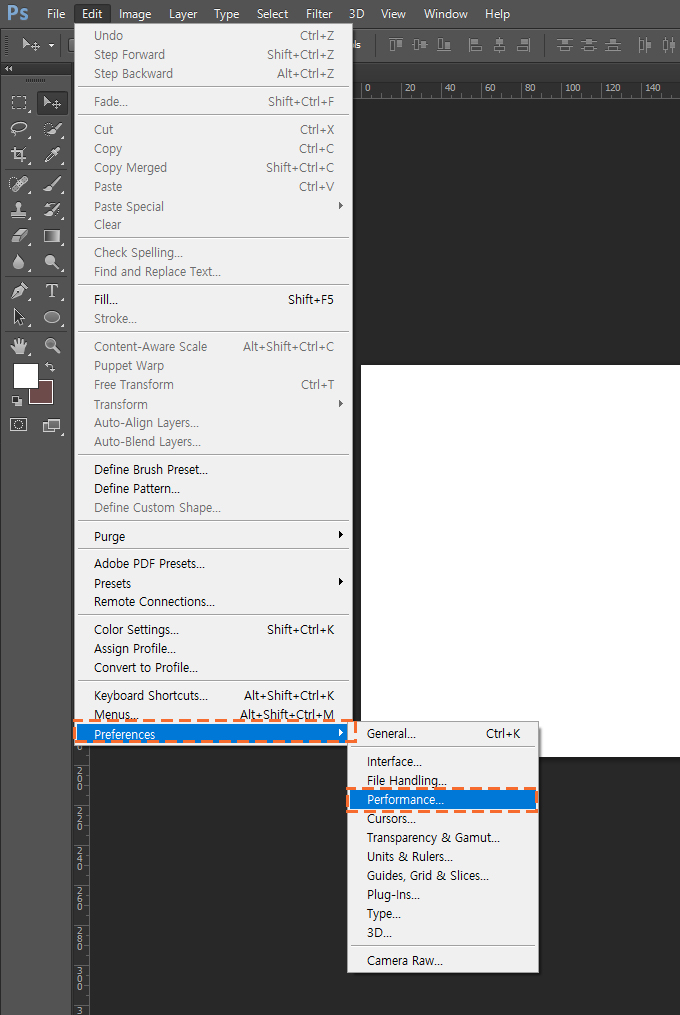The height and width of the screenshot is (1015, 680).
Task: Choose Keyboard Shortcuts... entry
Action: (214, 695)
